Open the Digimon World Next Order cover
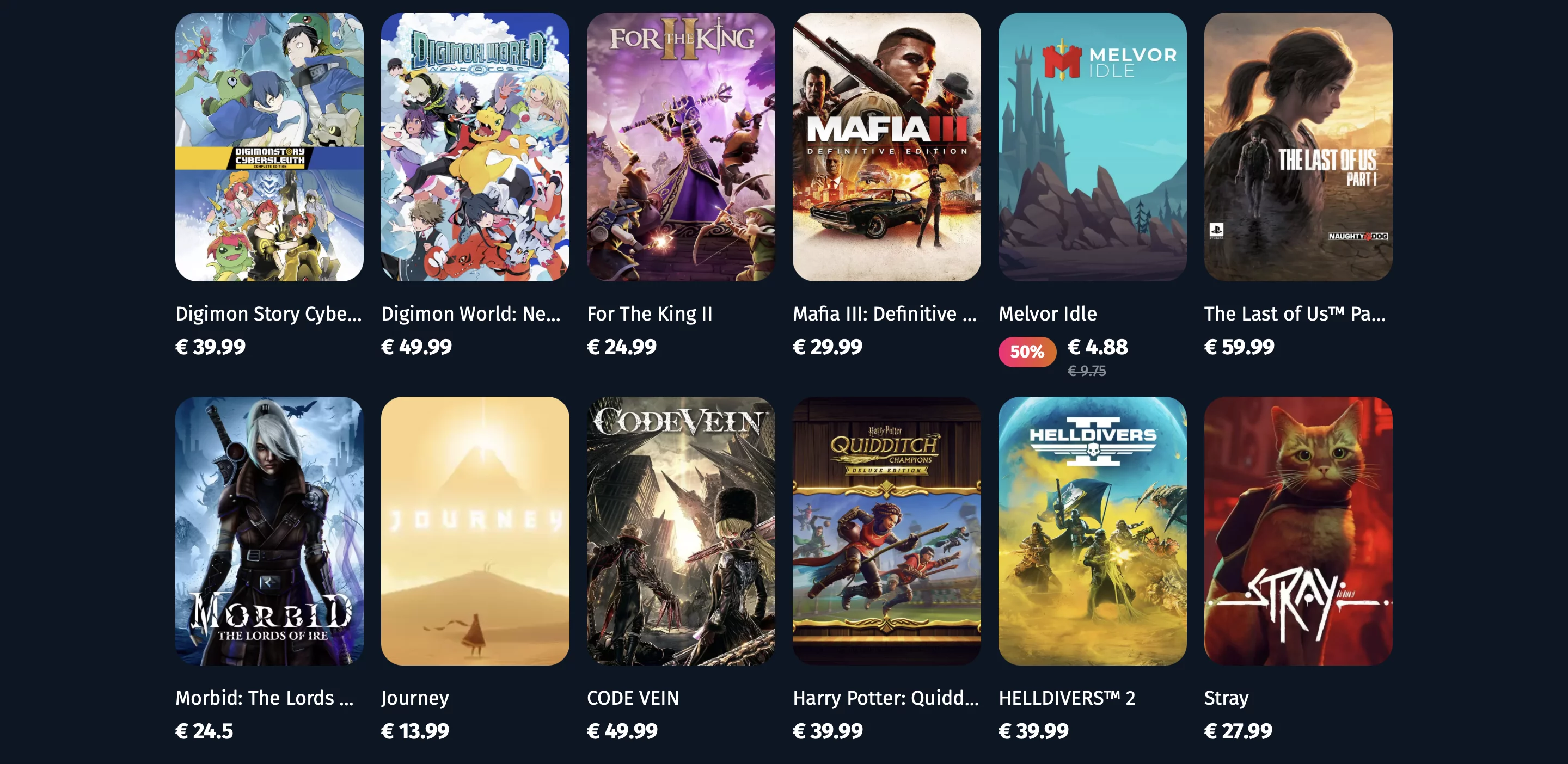The image size is (1568, 764). (x=475, y=146)
